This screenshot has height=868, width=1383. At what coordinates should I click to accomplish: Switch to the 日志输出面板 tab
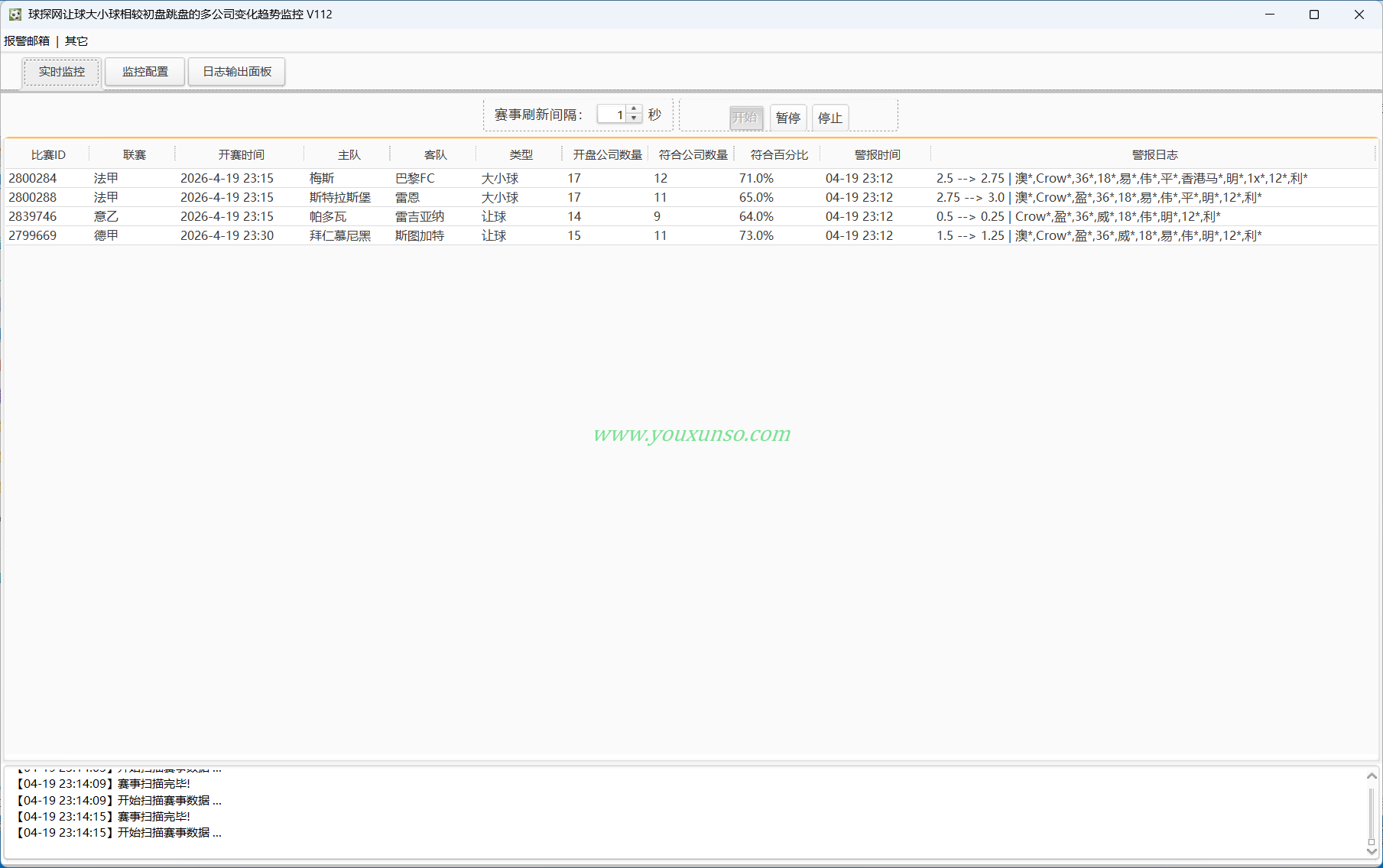[x=237, y=72]
